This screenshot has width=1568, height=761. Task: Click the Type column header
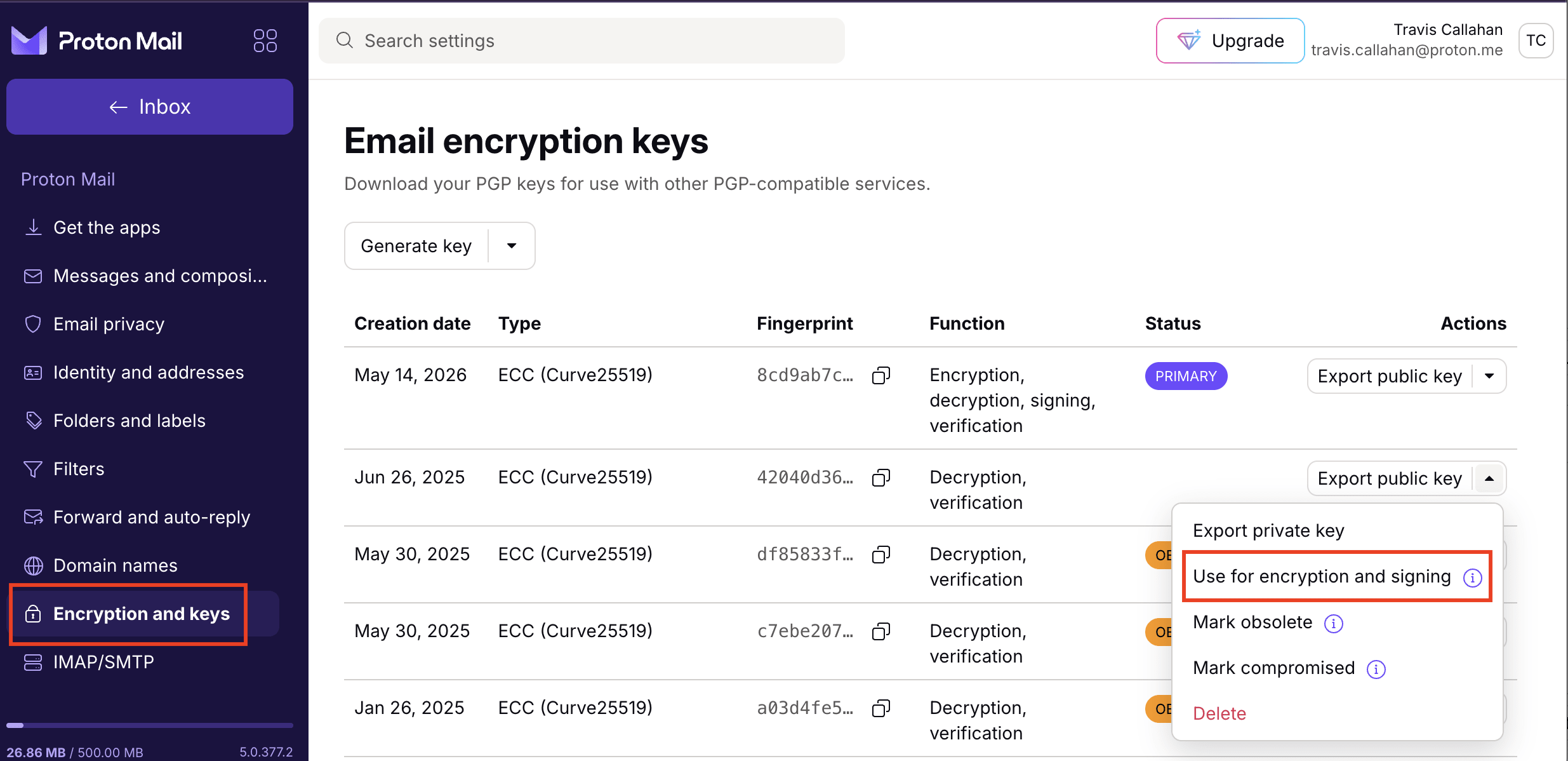[519, 323]
